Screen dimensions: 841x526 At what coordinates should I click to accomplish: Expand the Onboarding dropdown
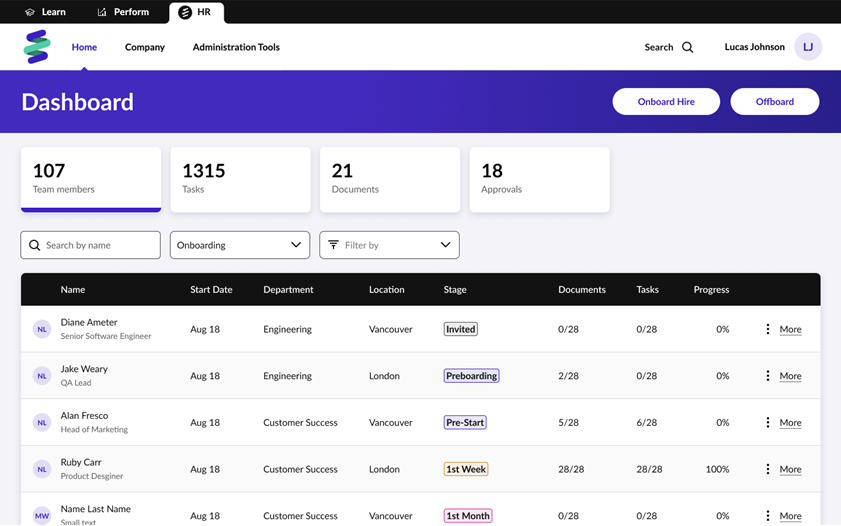click(239, 245)
